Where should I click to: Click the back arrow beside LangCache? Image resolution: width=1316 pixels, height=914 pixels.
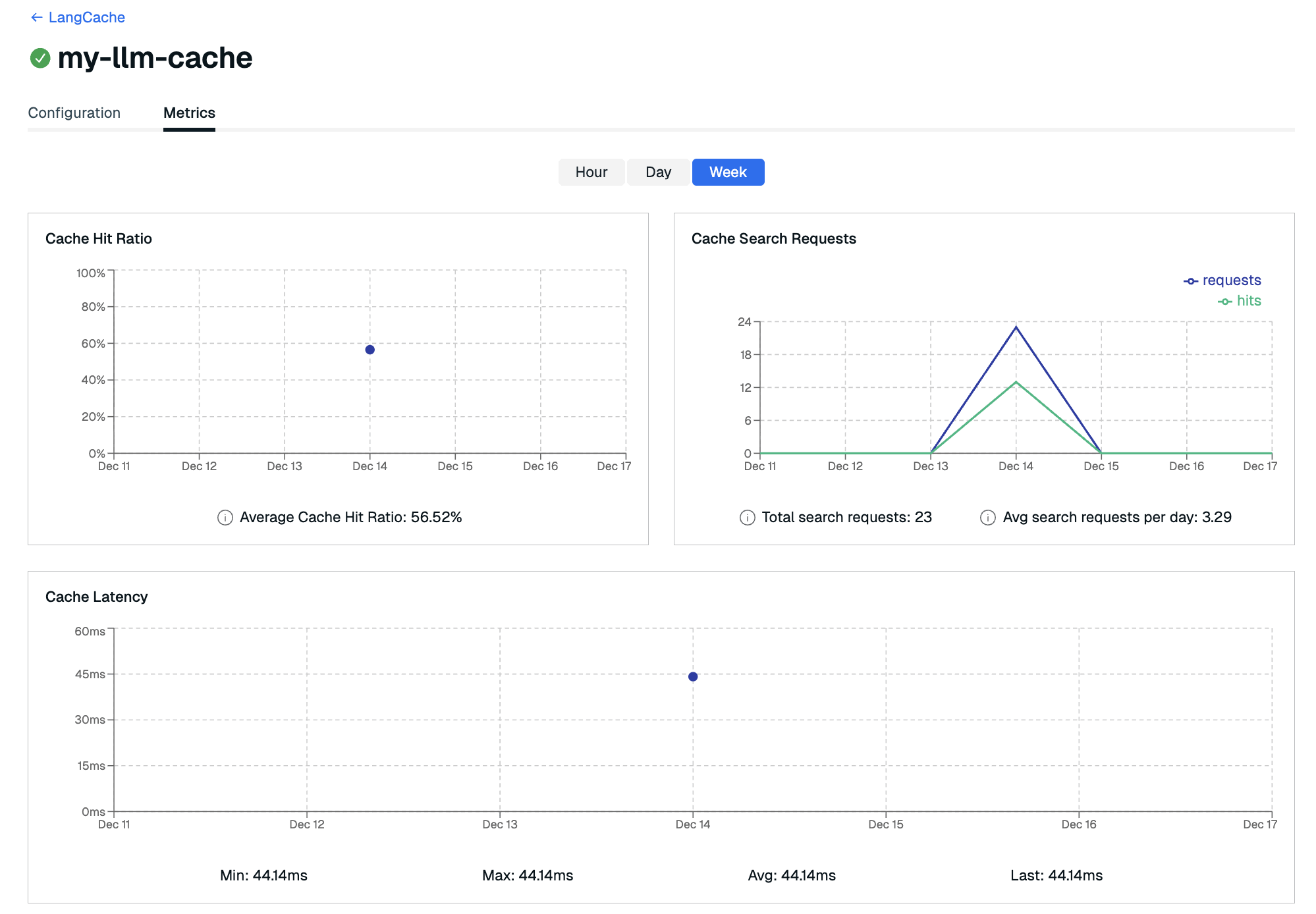[x=36, y=18]
